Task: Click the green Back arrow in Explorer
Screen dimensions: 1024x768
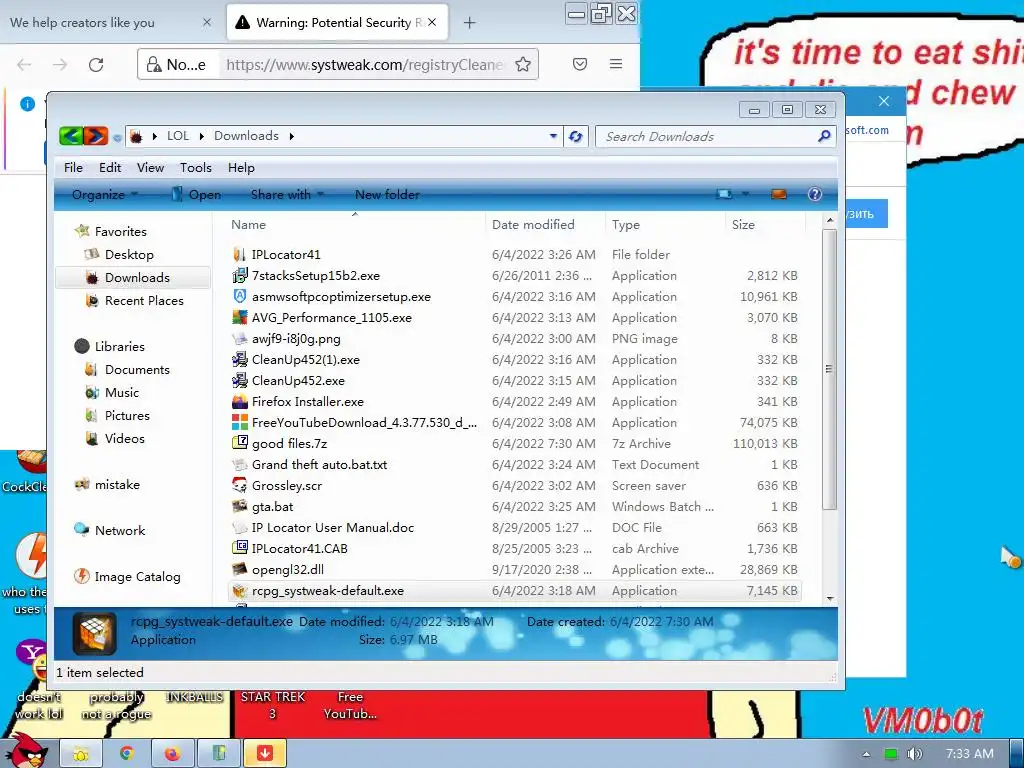Action: click(71, 136)
